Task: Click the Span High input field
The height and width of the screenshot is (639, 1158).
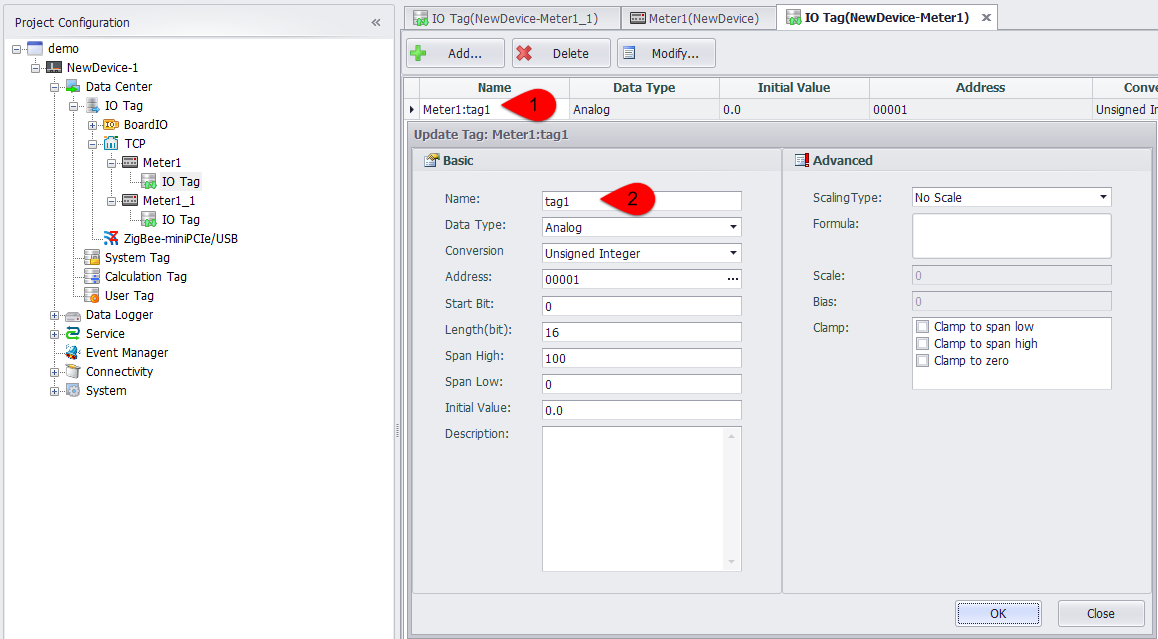Action: point(641,358)
